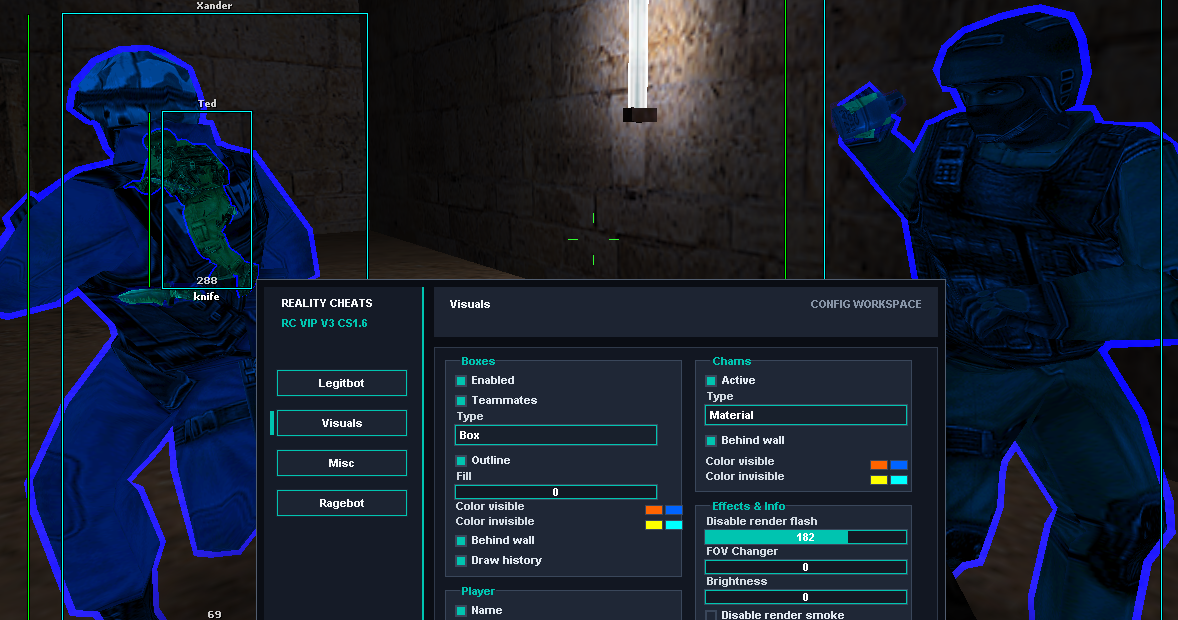This screenshot has width=1178, height=620.
Task: Click the CONFIG WORKSPACE label
Action: [x=865, y=304]
